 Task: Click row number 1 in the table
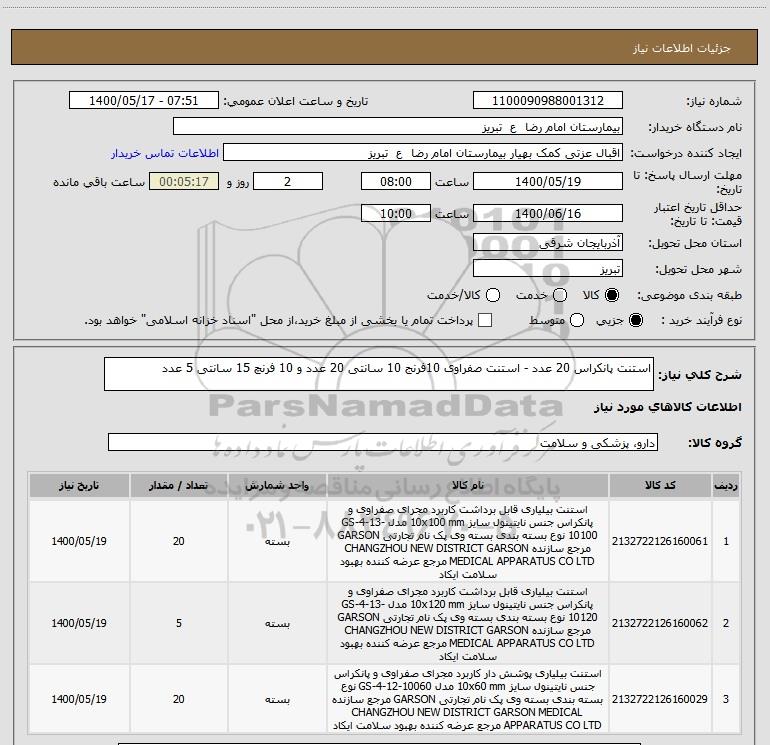[x=726, y=541]
